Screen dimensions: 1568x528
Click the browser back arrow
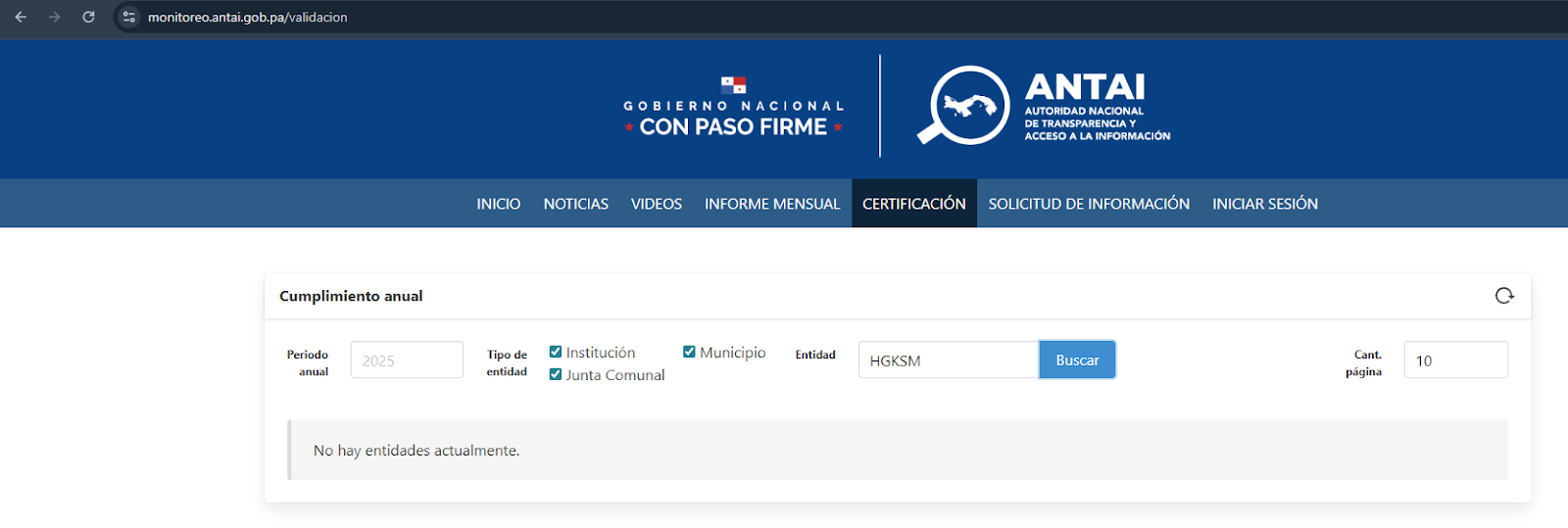(x=21, y=17)
